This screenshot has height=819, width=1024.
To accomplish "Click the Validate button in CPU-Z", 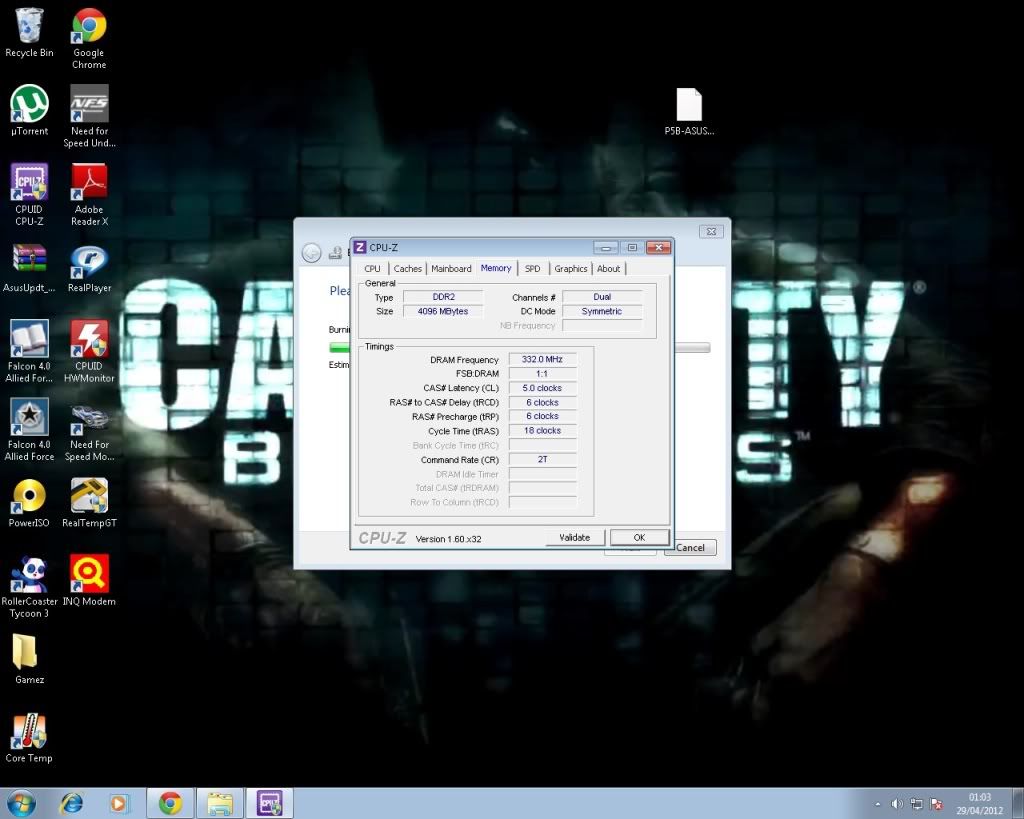I will pos(575,538).
